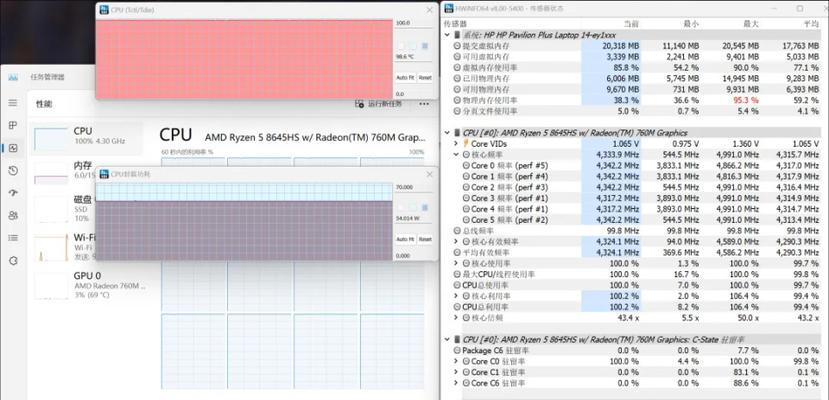Click HWiNFO64 logo in sensor window title
The width and height of the screenshot is (829, 400).
point(449,8)
